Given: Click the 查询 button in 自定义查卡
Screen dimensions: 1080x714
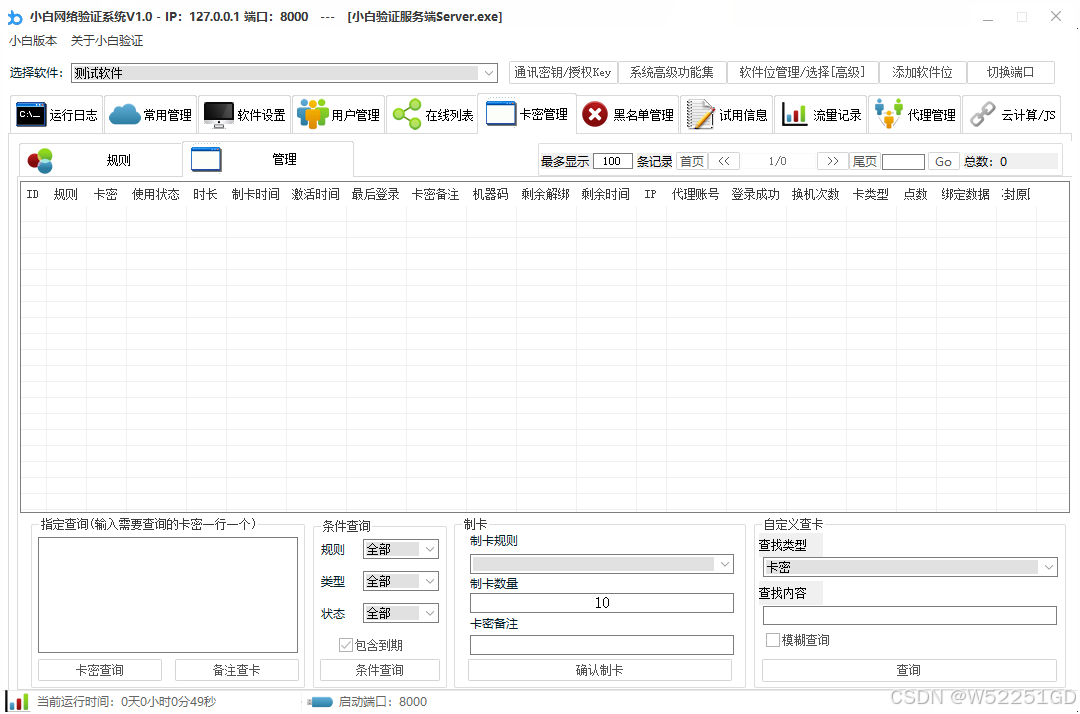Looking at the screenshot, I should (908, 670).
